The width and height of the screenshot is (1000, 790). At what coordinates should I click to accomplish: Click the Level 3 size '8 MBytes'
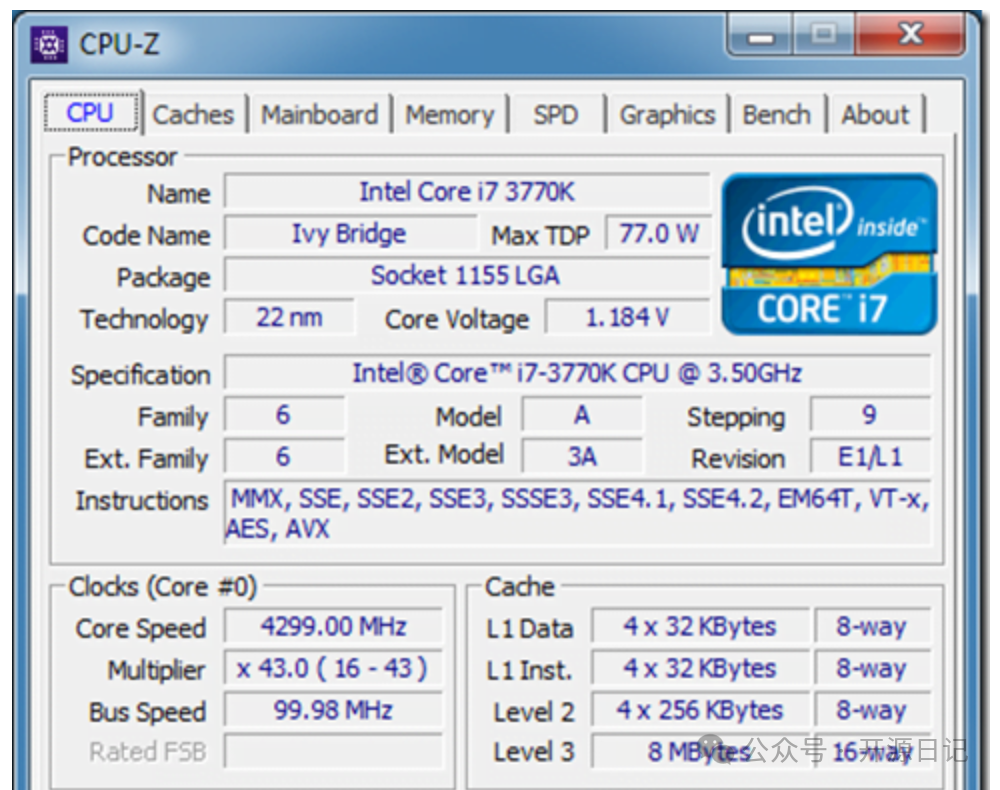click(x=700, y=752)
